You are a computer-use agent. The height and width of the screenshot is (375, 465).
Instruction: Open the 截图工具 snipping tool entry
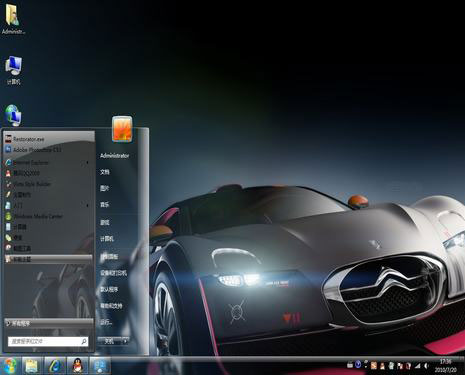point(49,248)
